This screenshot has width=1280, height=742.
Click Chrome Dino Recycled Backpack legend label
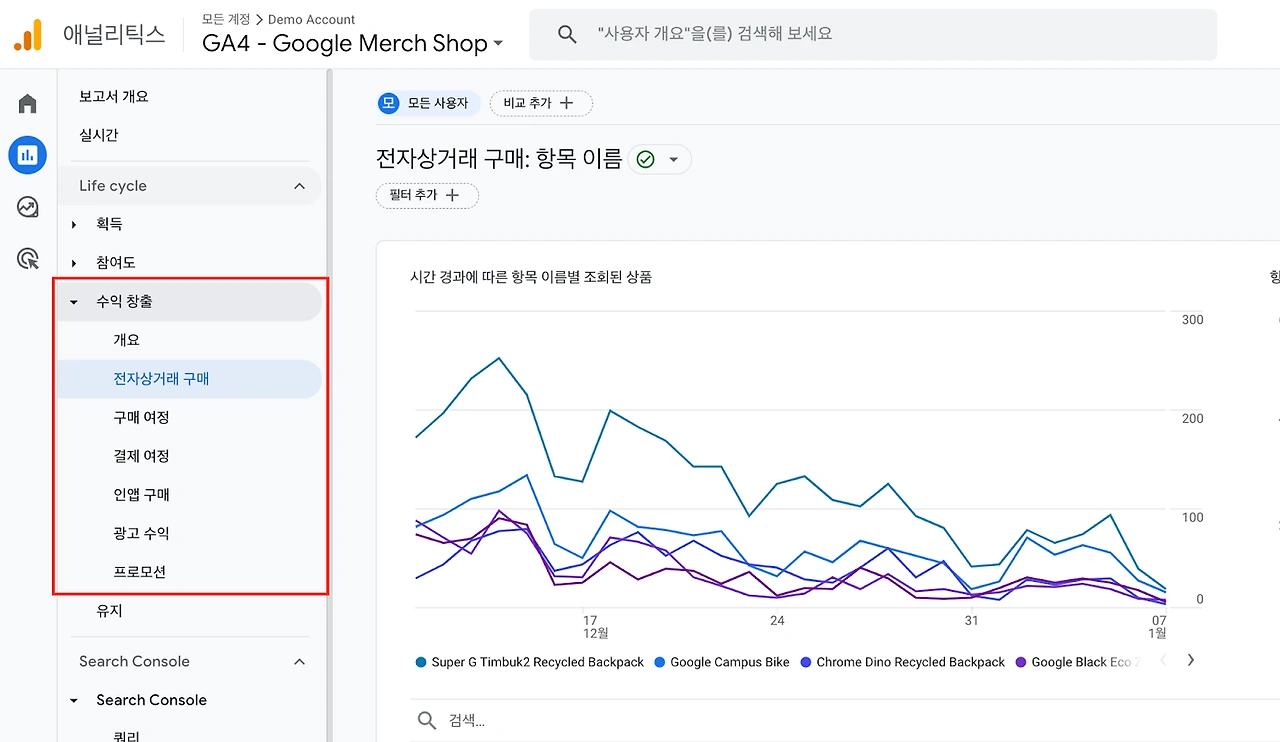[x=911, y=662]
